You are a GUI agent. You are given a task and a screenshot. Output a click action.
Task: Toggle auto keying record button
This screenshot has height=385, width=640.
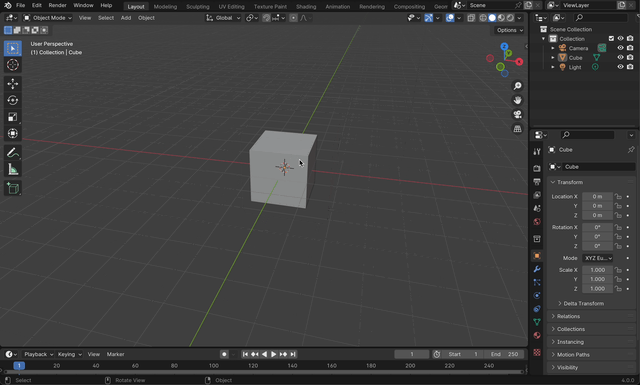[x=224, y=354]
